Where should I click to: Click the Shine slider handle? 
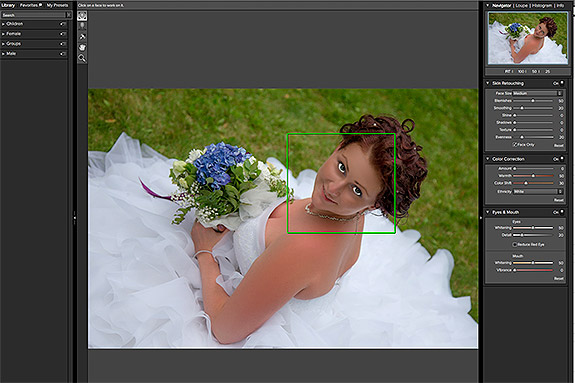tap(514, 115)
